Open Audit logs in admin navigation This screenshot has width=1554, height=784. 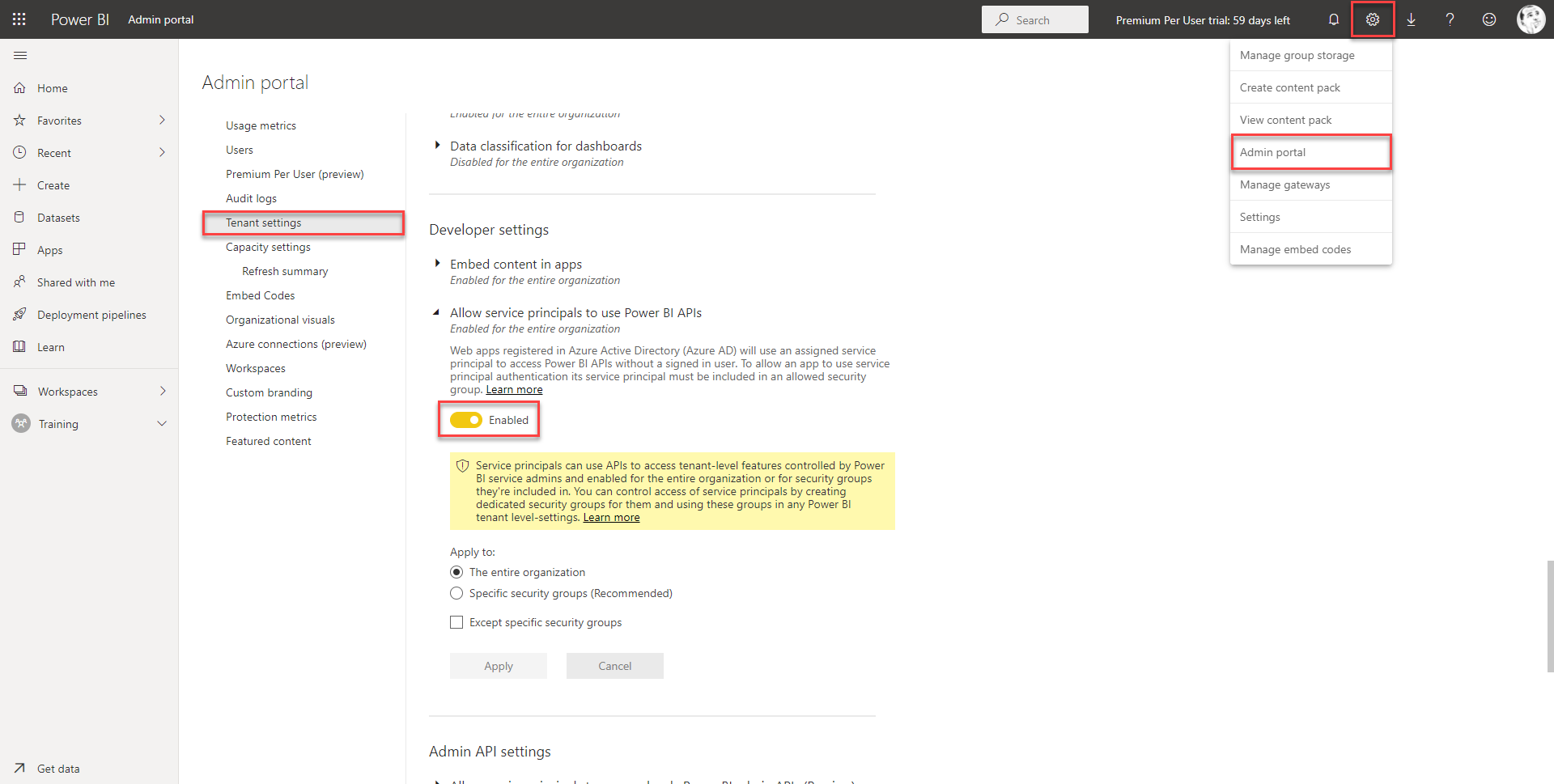click(251, 198)
